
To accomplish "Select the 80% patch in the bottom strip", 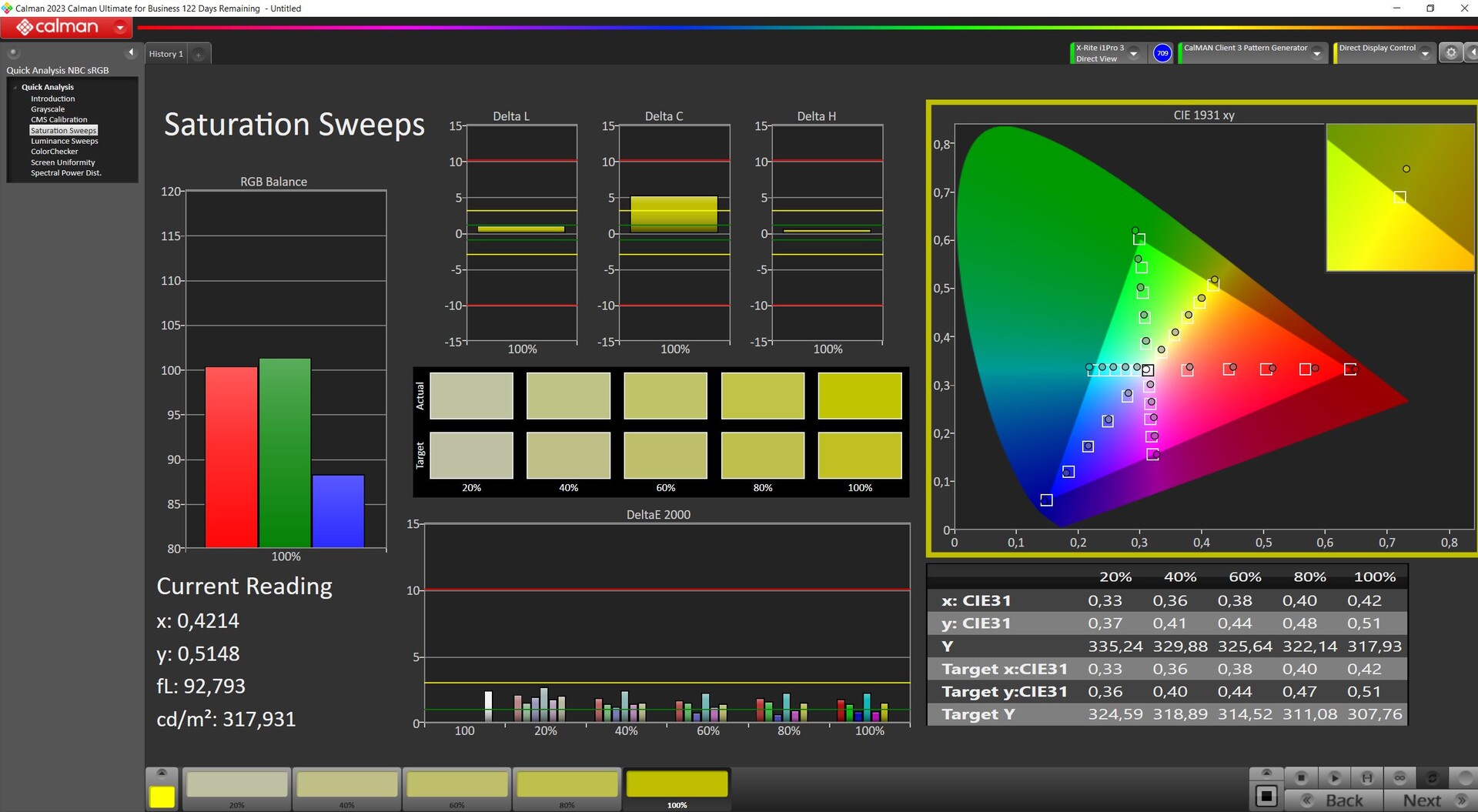I will pyautogui.click(x=567, y=788).
